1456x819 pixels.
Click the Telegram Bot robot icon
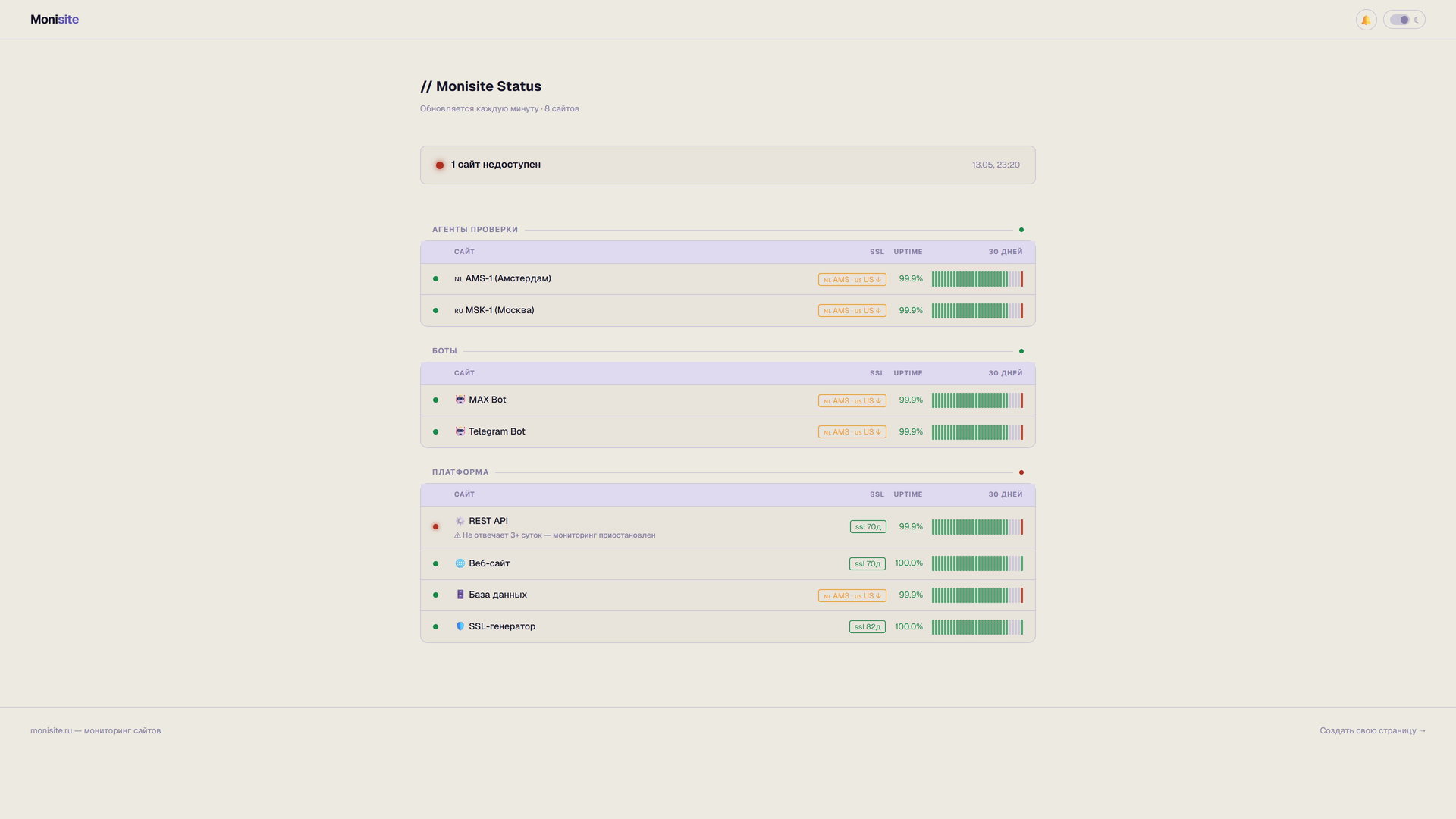(x=460, y=431)
